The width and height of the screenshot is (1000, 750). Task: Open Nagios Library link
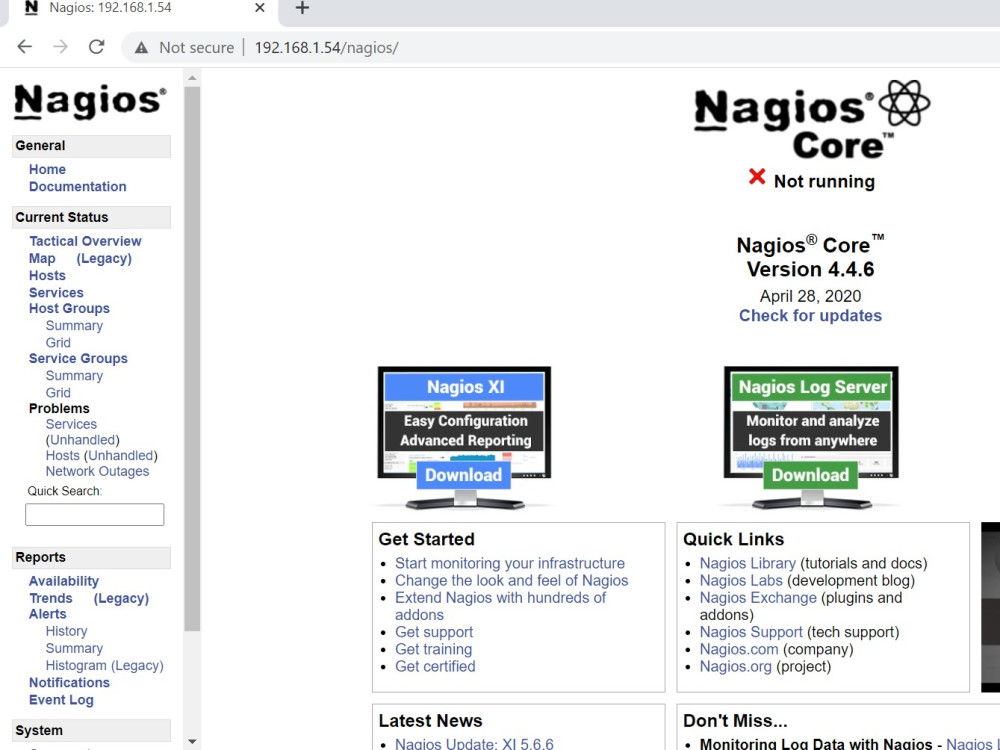pyautogui.click(x=747, y=563)
